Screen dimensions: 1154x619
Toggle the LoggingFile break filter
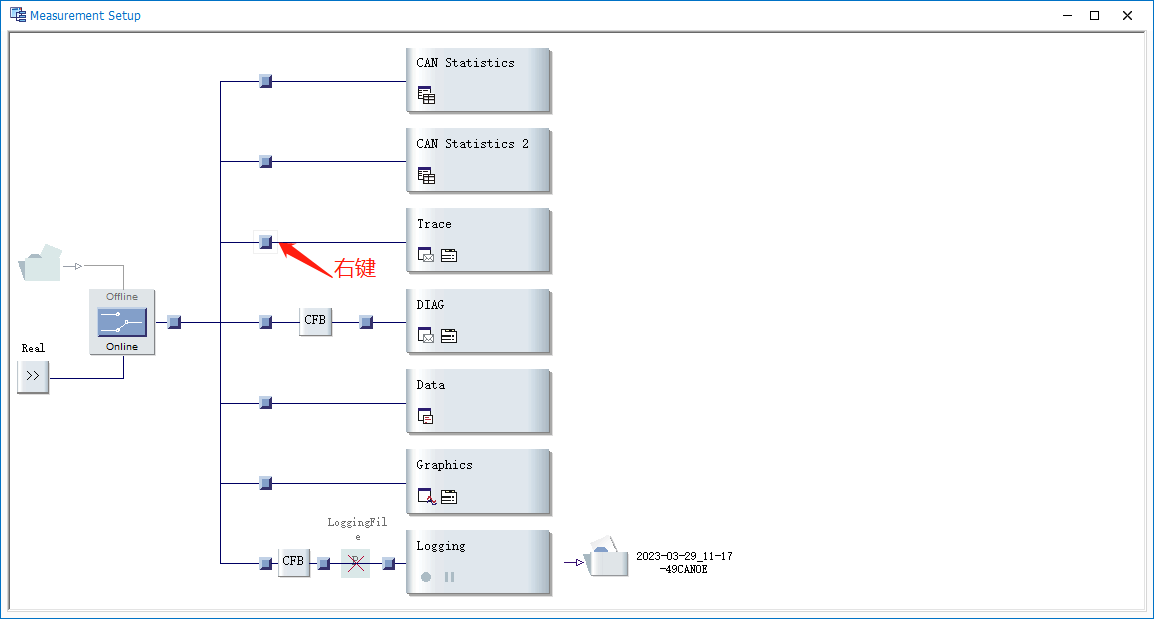pos(355,562)
